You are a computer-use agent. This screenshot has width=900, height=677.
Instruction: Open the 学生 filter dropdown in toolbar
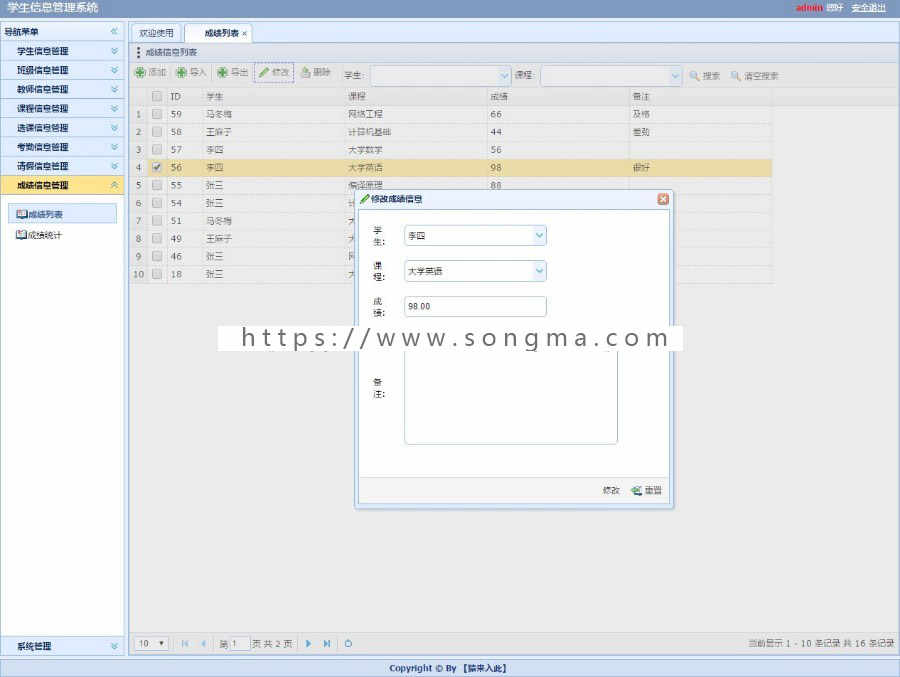click(x=503, y=75)
